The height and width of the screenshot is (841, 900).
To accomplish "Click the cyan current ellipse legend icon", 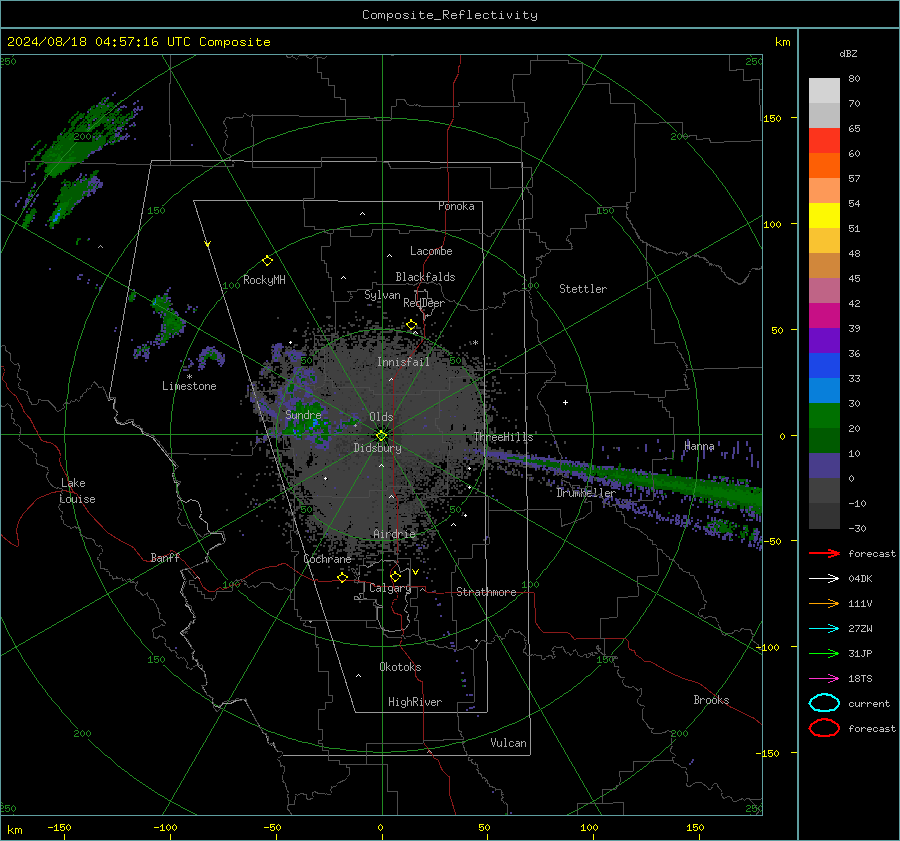I will [824, 703].
